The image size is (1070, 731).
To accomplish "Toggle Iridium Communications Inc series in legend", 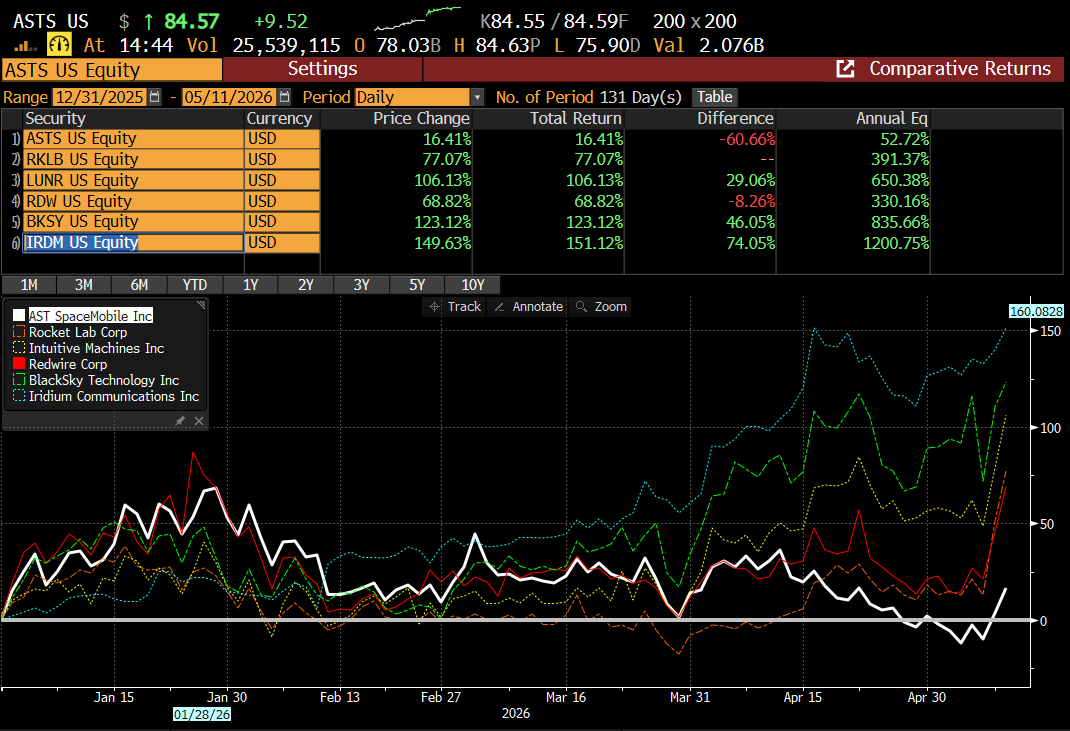I will (106, 396).
